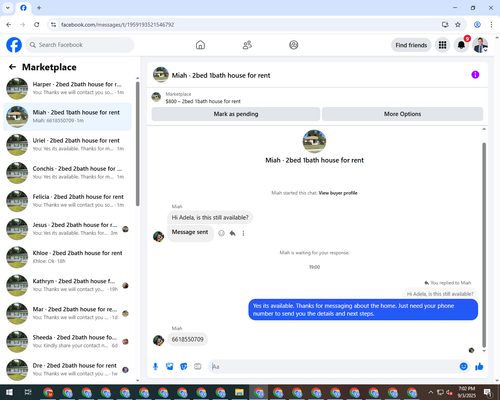Open Task View on the taskbar
Screen dimensions: 500x400
point(28,392)
